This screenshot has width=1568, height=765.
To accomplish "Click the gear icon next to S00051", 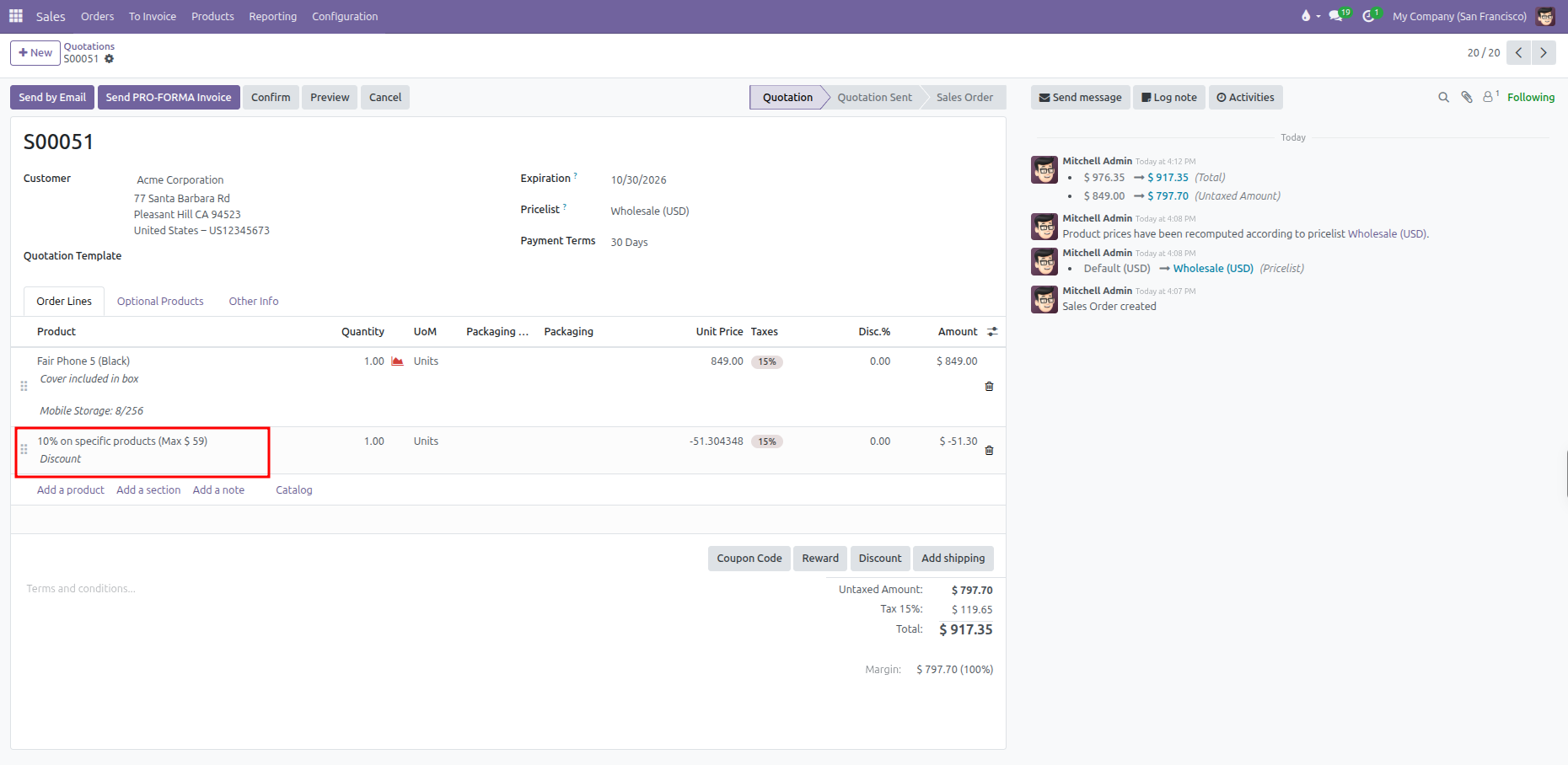I will [110, 59].
